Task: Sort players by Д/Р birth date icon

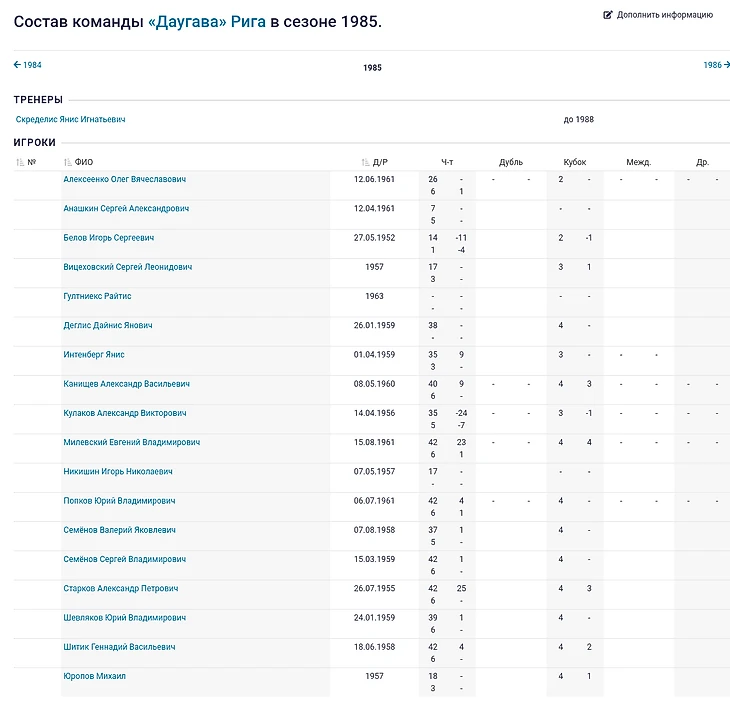Action: click(366, 162)
